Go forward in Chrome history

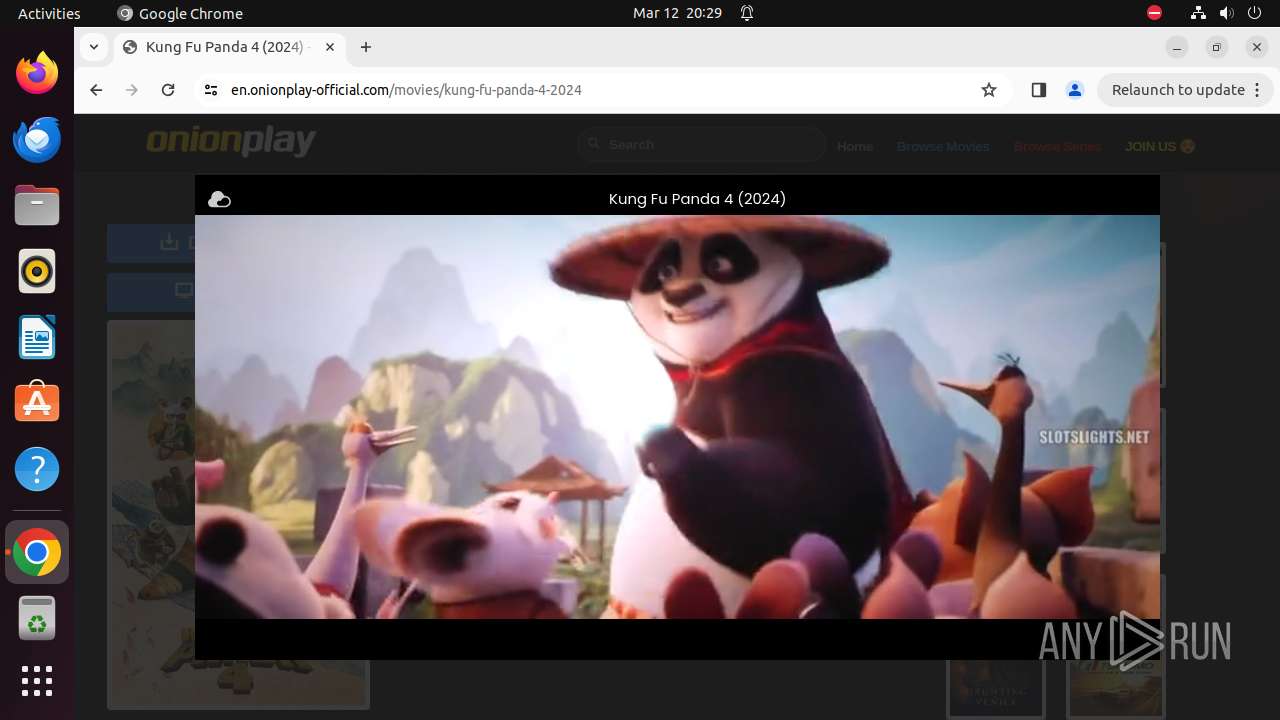(x=132, y=90)
